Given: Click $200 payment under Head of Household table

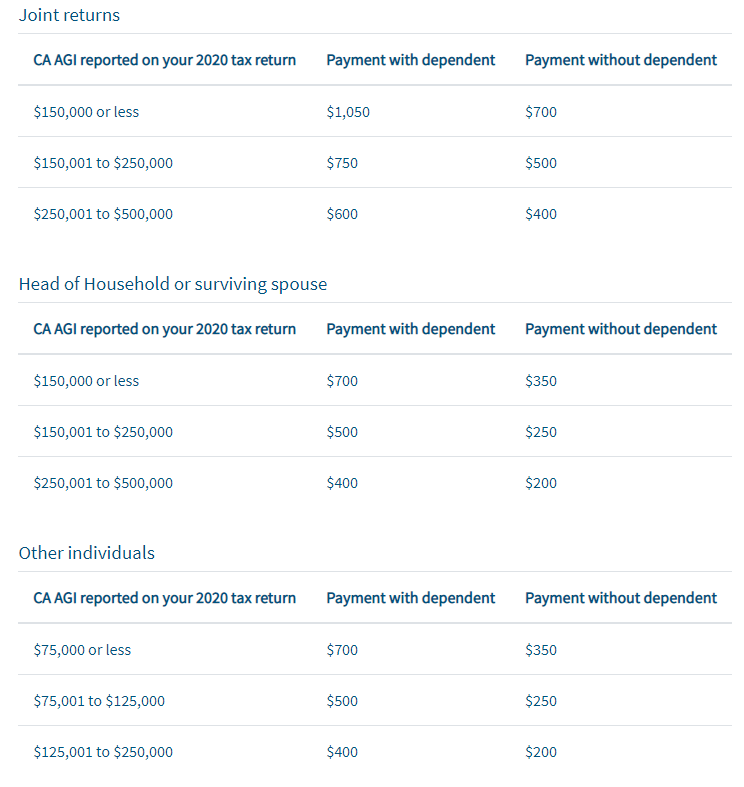Looking at the screenshot, I should click(541, 483).
